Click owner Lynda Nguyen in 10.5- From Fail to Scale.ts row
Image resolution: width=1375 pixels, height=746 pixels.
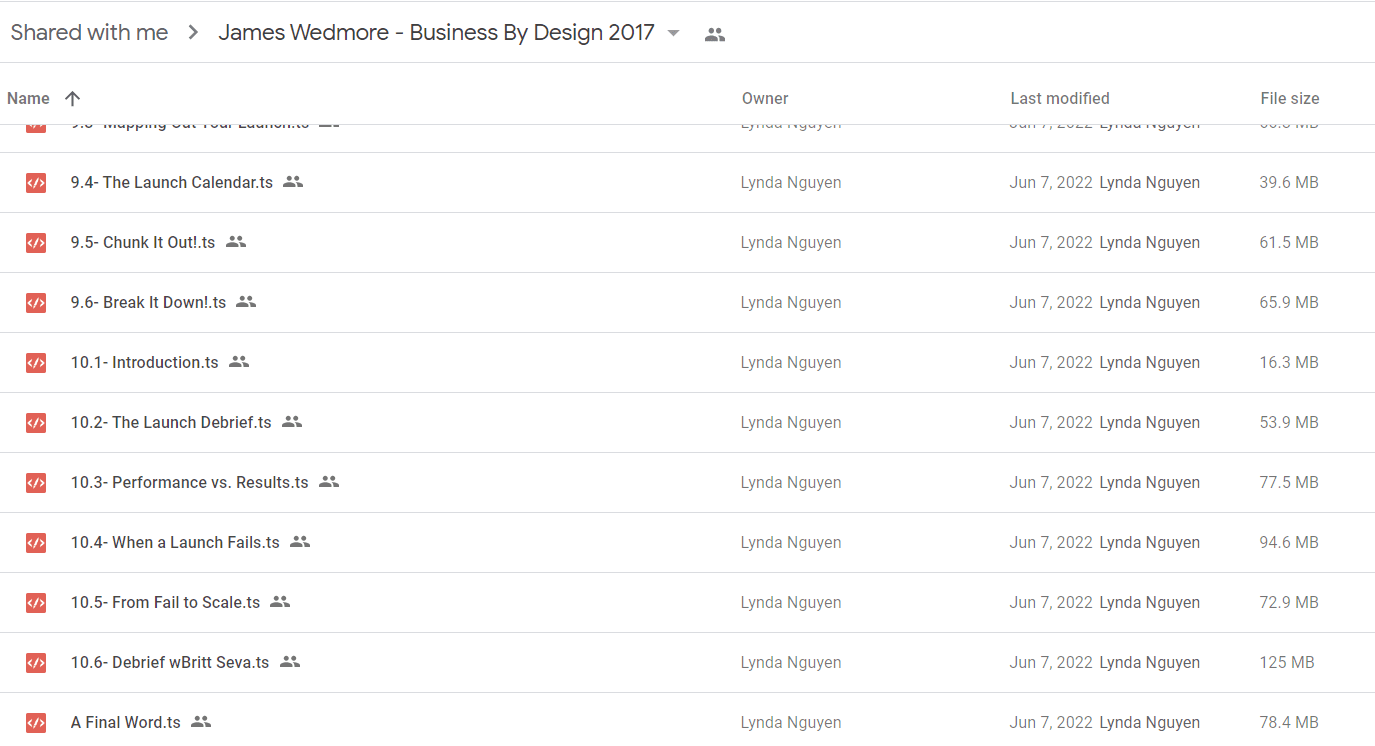click(x=791, y=602)
